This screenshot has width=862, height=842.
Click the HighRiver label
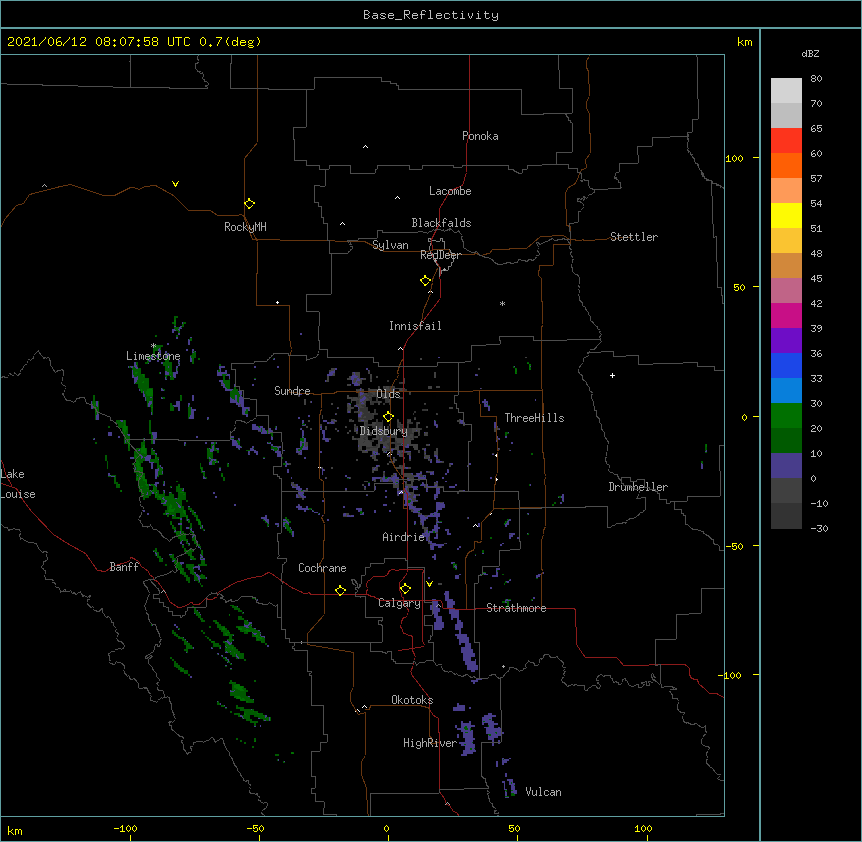(x=430, y=743)
